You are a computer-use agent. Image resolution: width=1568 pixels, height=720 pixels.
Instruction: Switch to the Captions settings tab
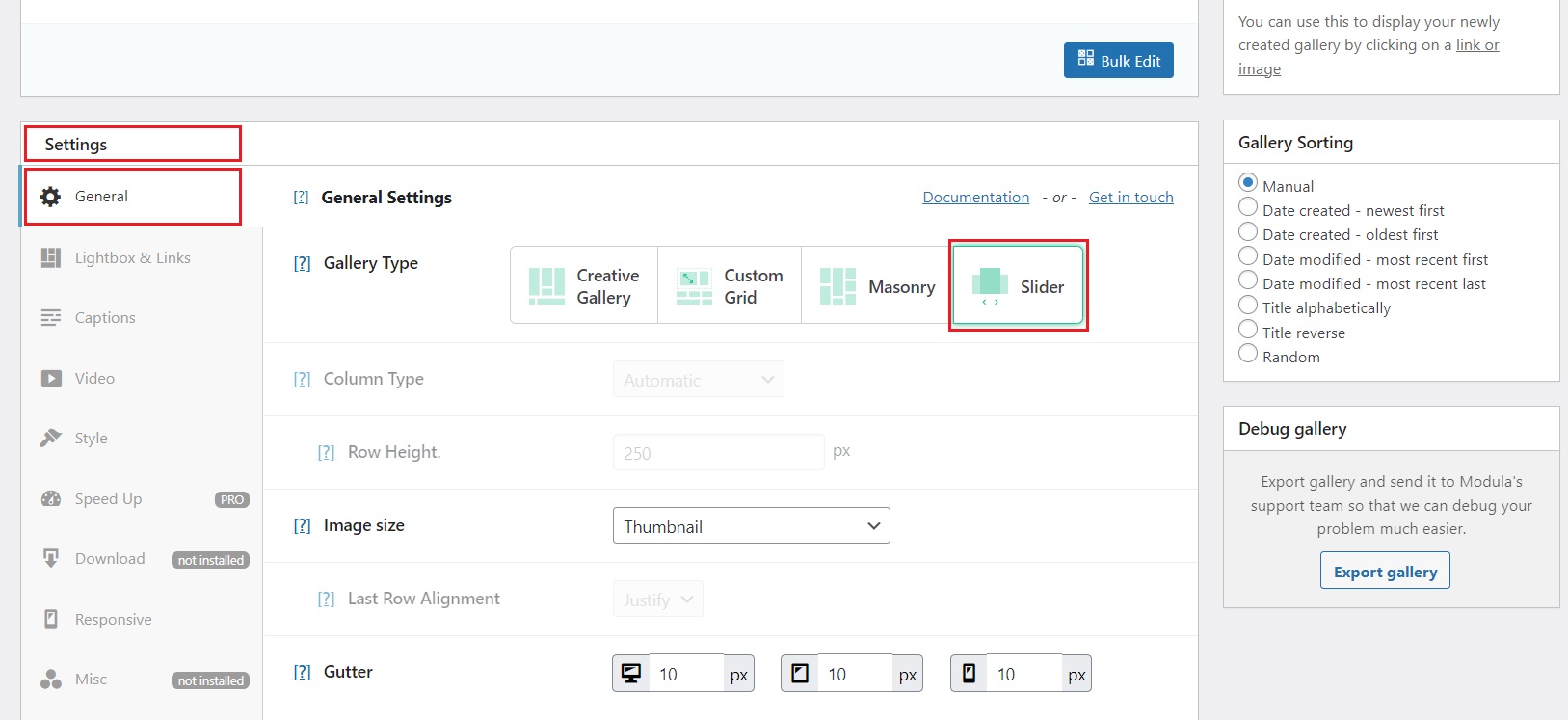(x=105, y=318)
